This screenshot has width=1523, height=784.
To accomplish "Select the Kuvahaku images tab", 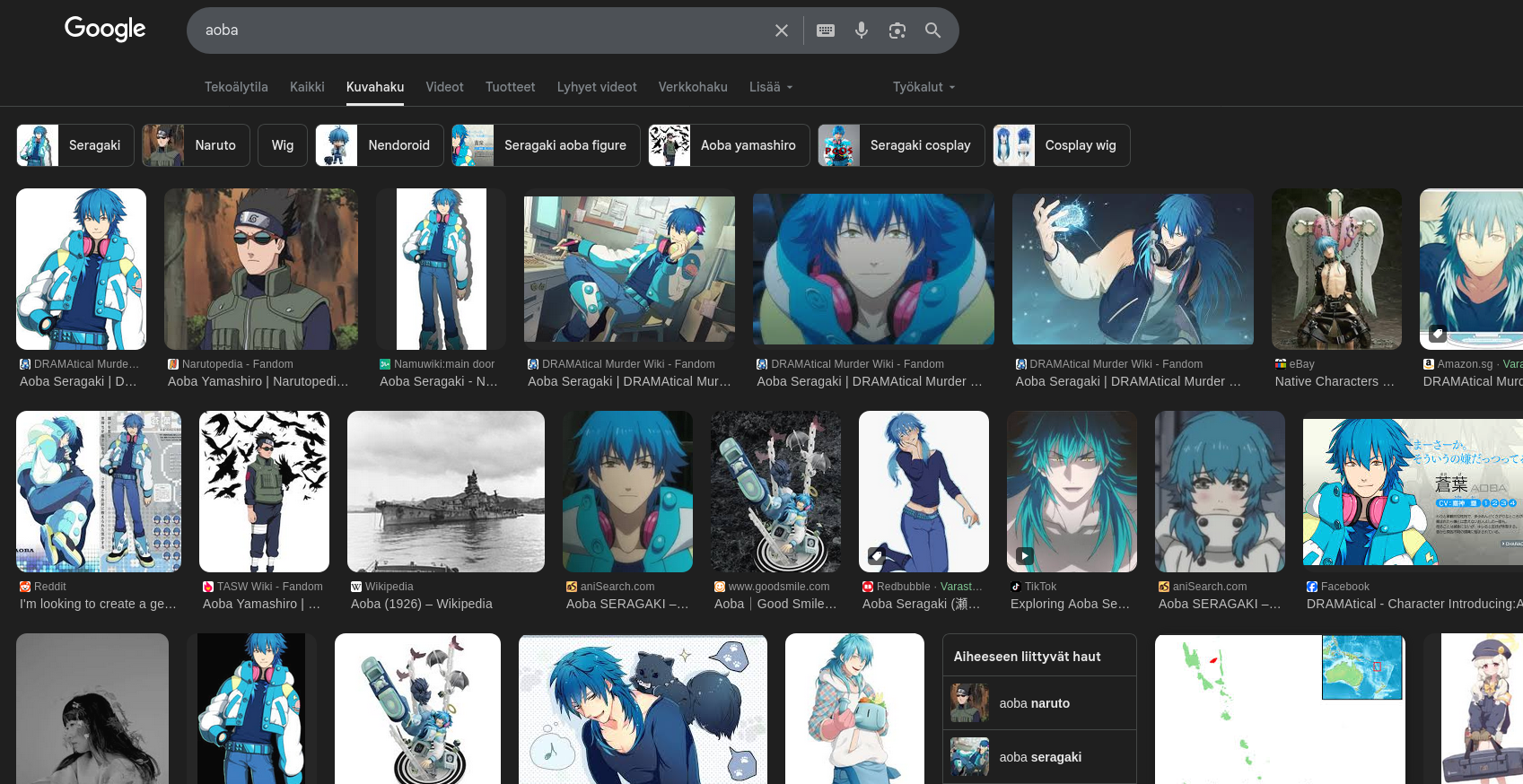I will click(x=375, y=87).
